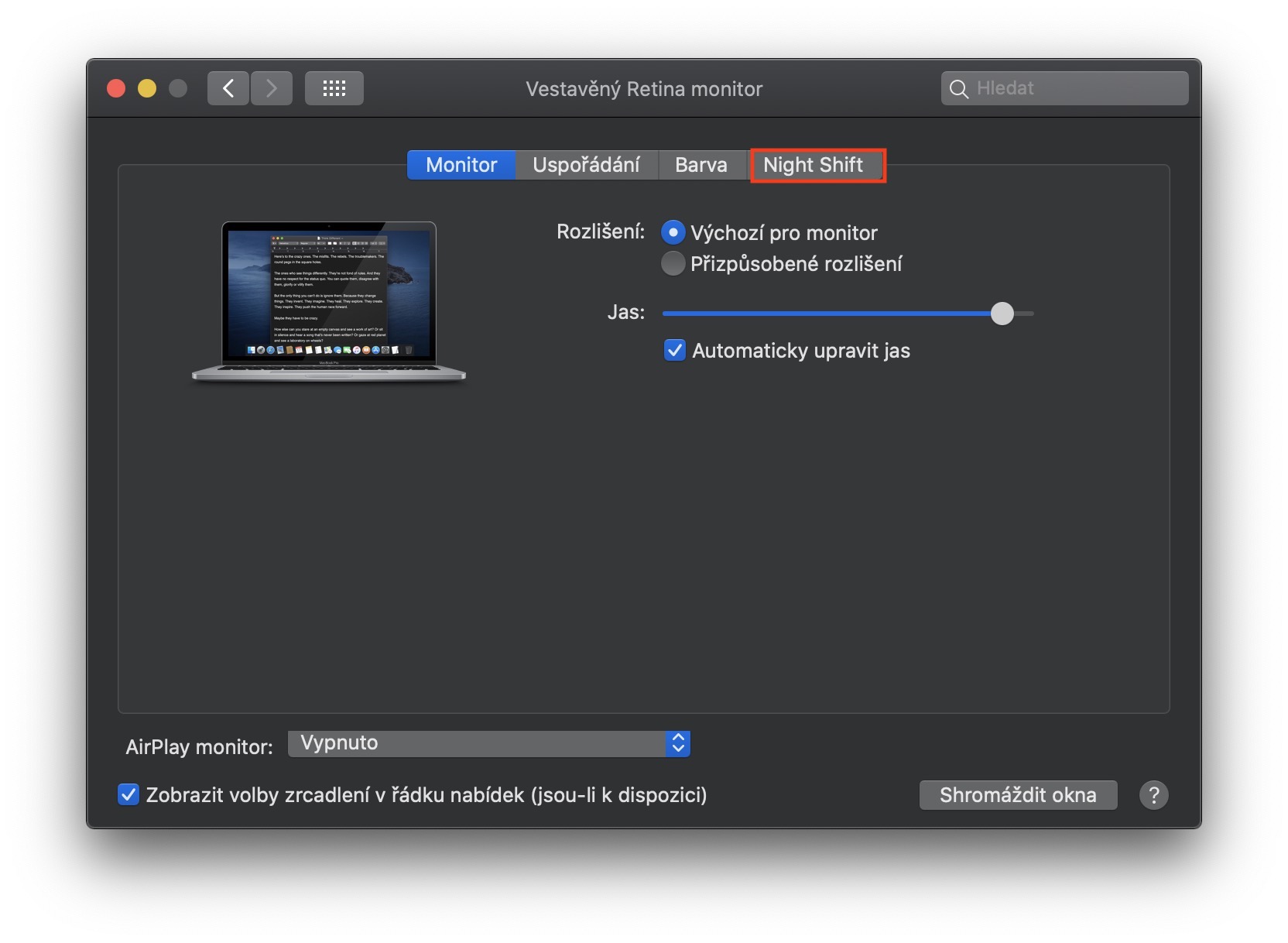Click the magnifying glass search icon

click(x=958, y=89)
